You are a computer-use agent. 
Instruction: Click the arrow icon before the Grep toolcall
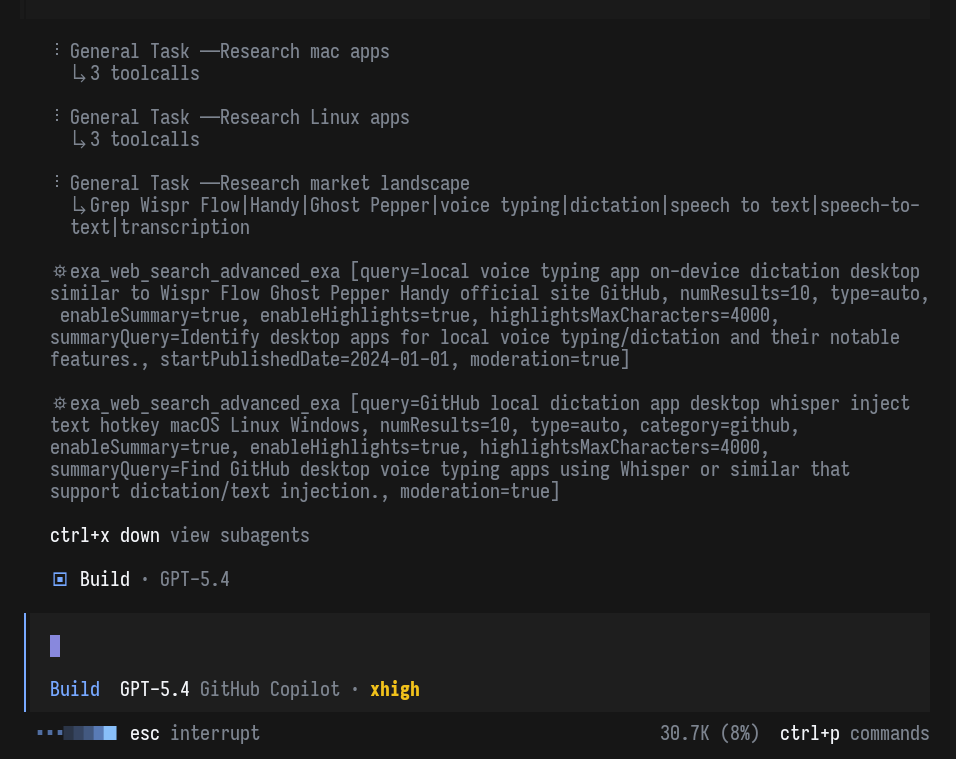tap(79, 205)
